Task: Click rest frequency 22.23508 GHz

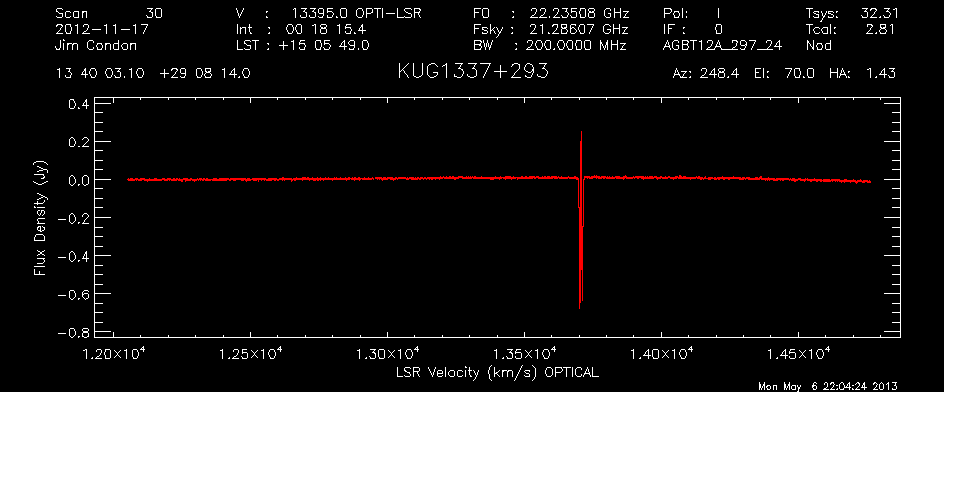Action: tap(579, 13)
